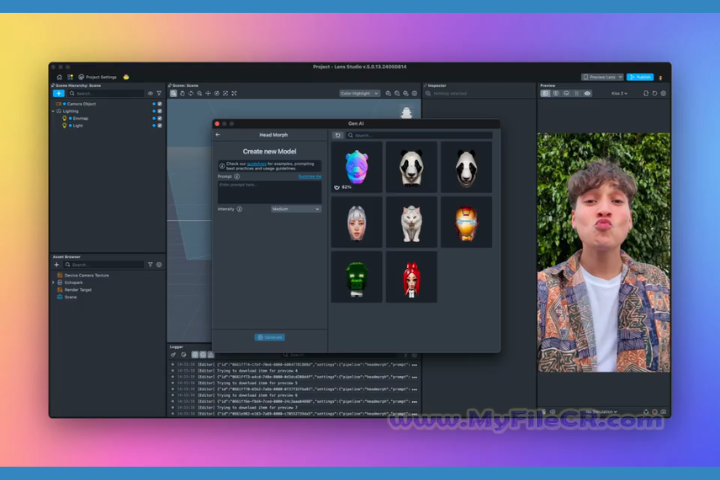720x480 pixels.
Task: Toggle the eye visibility filter in Scene Hierarchy
Action: [150, 93]
